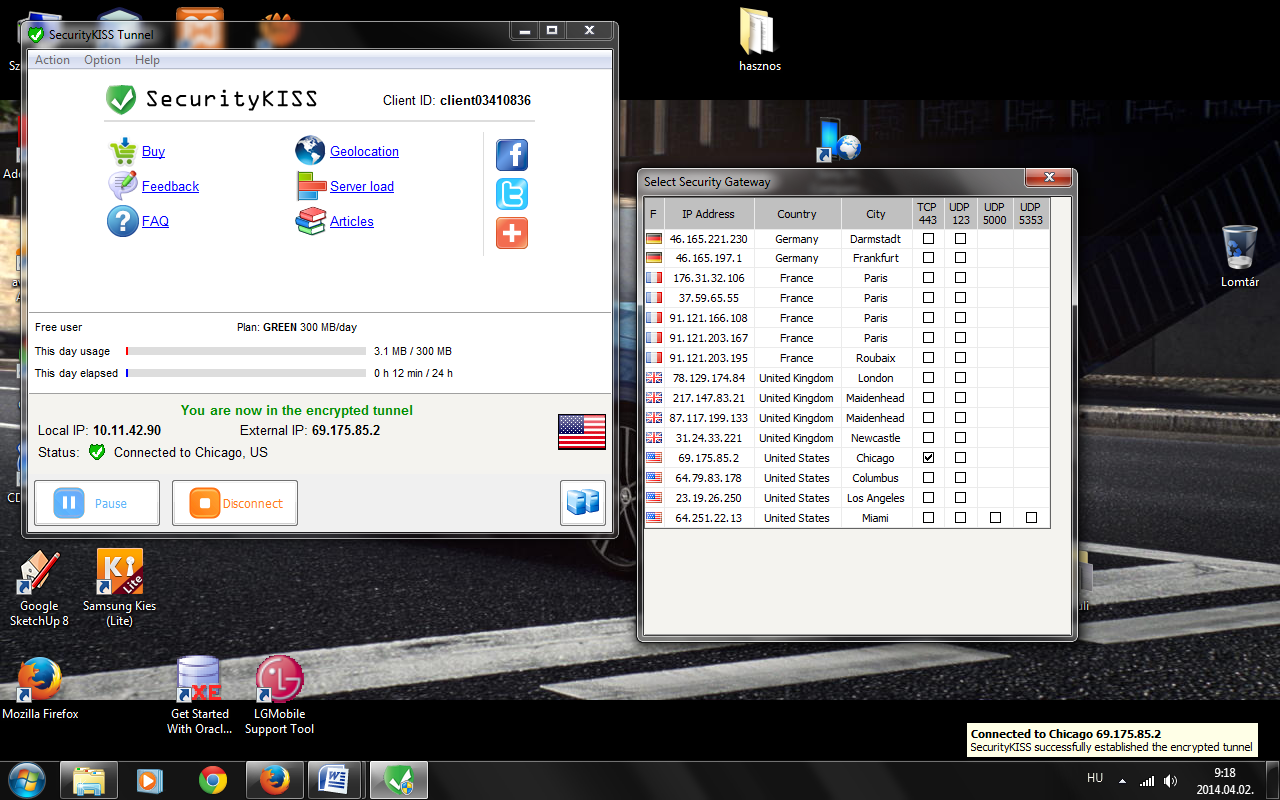Viewport: 1280px width, 800px height.
Task: Select the 23.19.26.250 Los Angeles row
Action: [x=847, y=498]
